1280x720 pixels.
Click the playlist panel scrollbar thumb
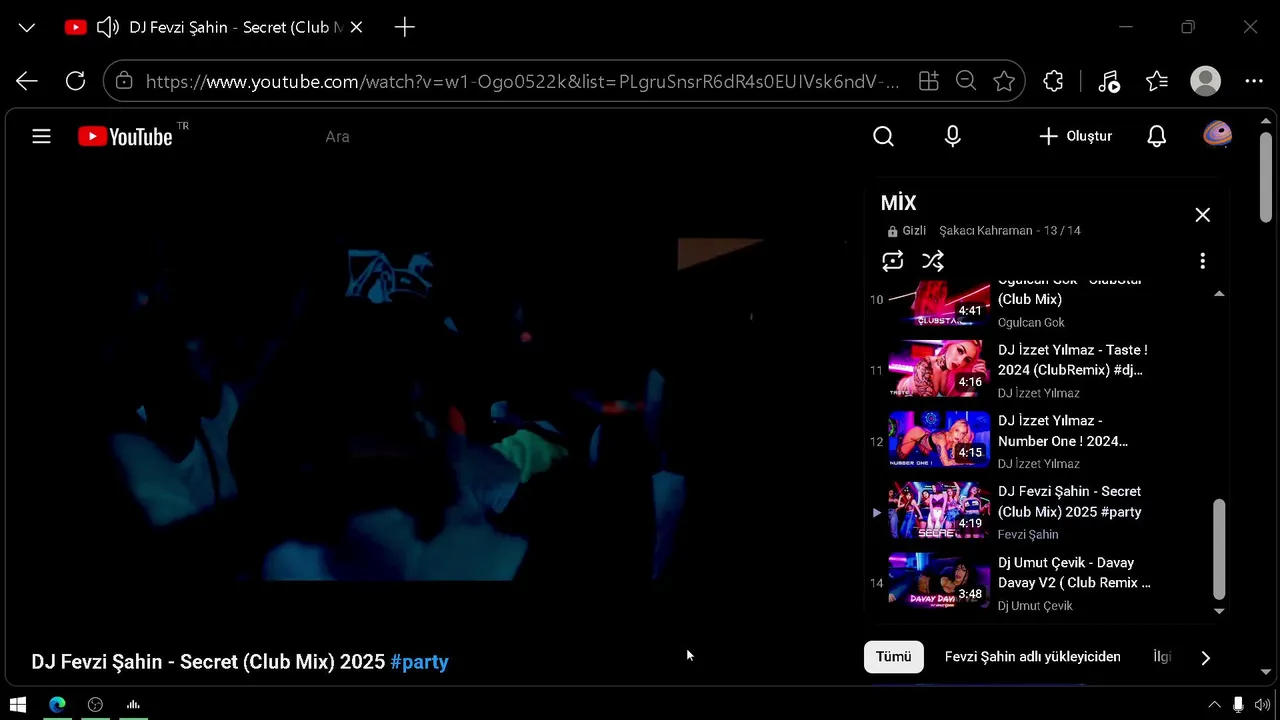1219,549
